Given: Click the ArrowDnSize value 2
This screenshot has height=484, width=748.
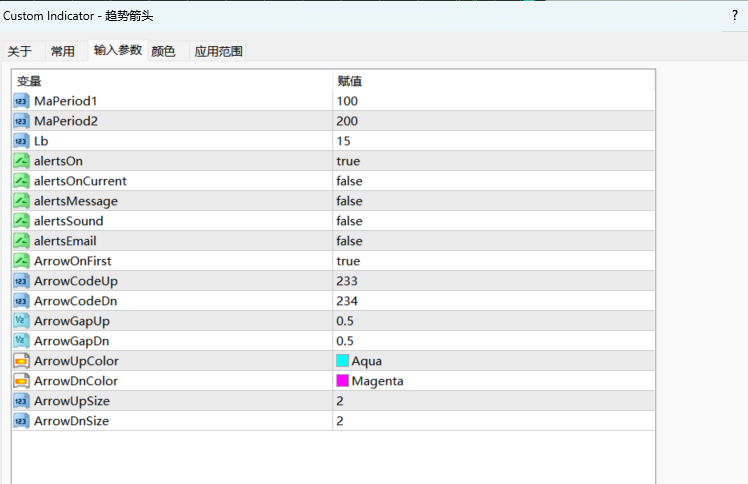Looking at the screenshot, I should 340,422.
